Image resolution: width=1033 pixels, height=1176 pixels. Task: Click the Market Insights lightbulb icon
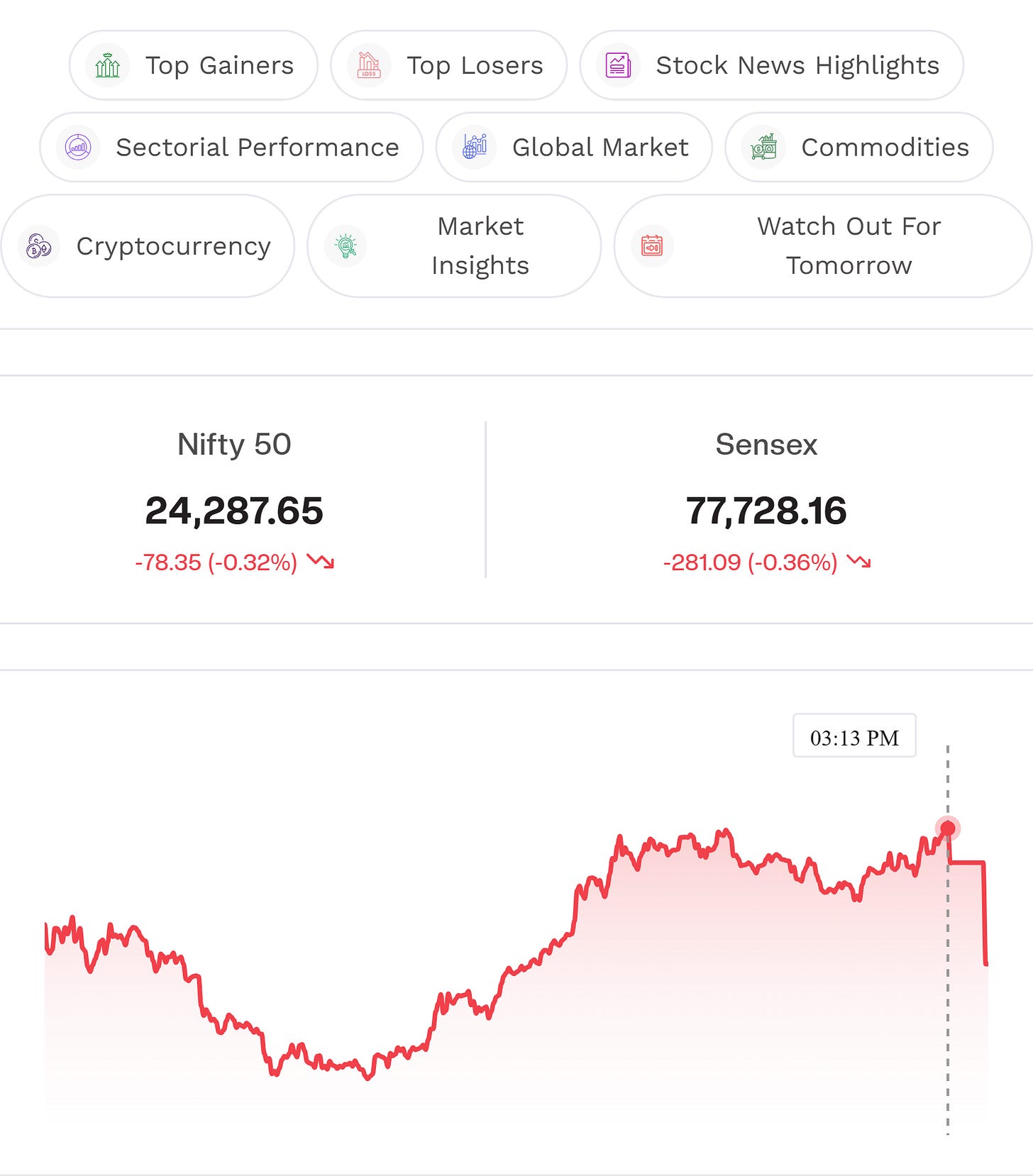(346, 246)
